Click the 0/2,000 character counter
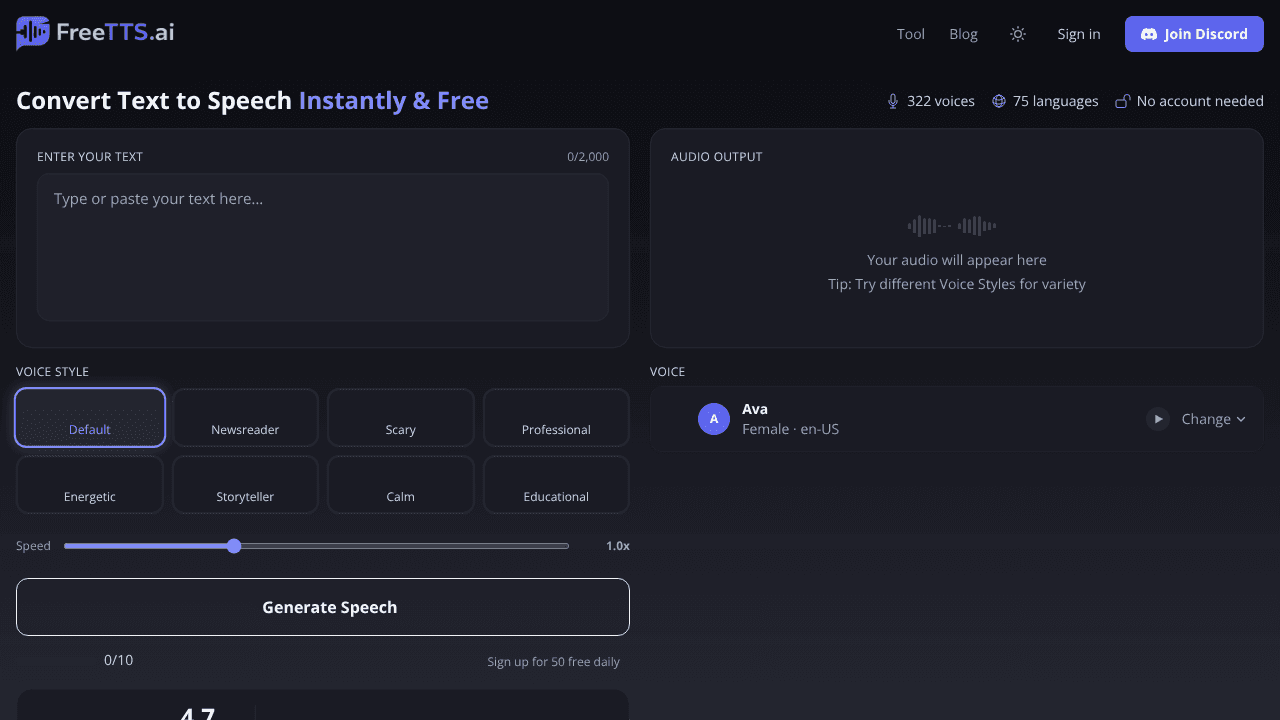Screen dimensions: 1280x720 point(588,157)
